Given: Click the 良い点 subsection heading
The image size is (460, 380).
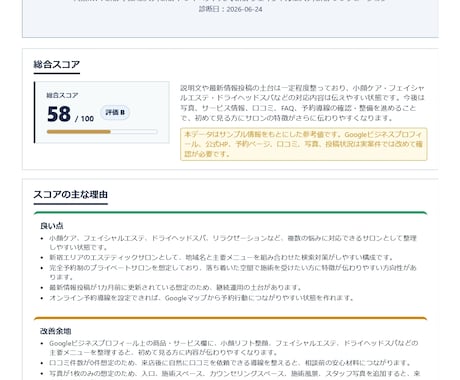Looking at the screenshot, I should 52,226.
